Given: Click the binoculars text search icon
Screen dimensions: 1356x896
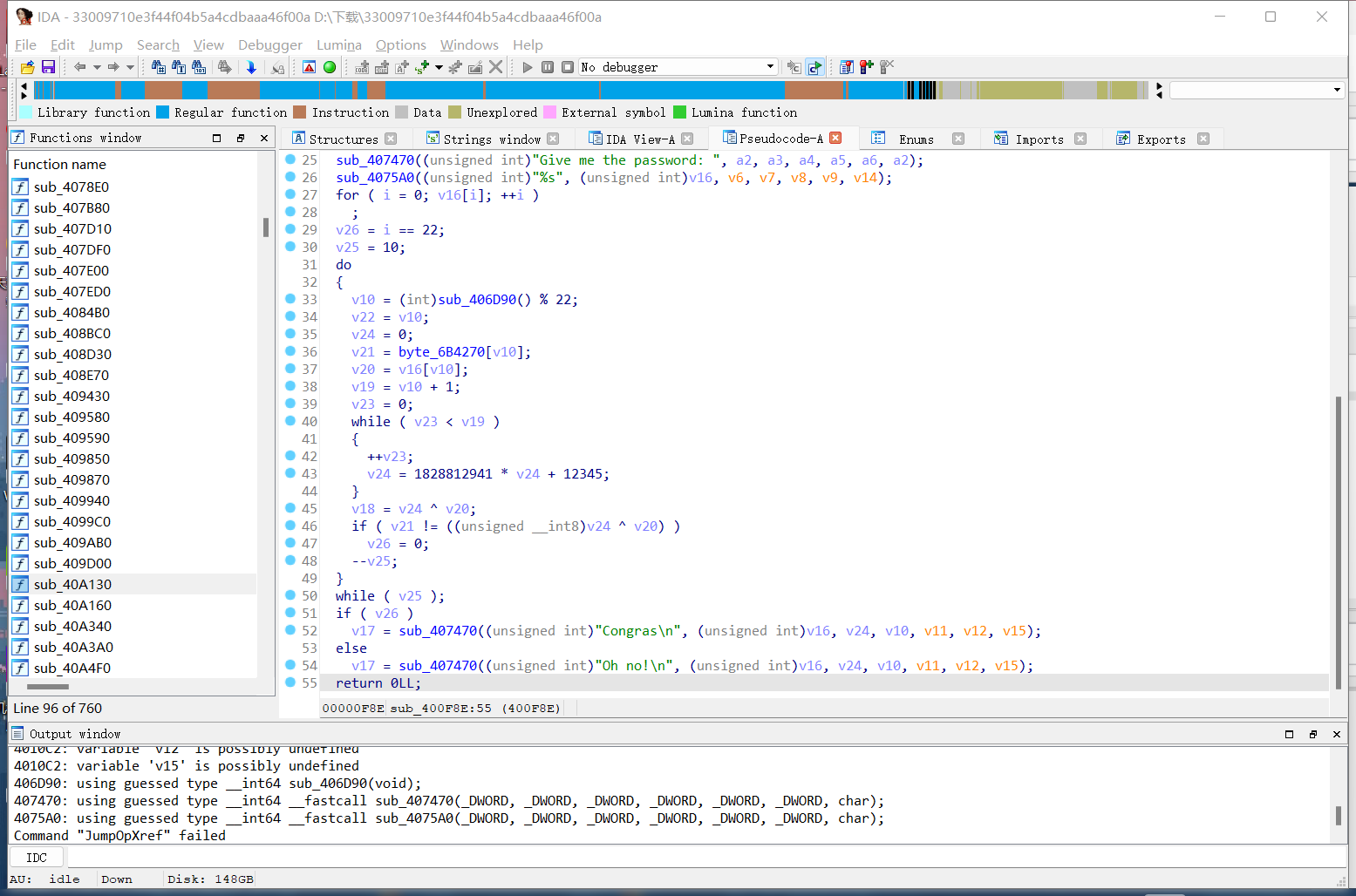Looking at the screenshot, I should pyautogui.click(x=179, y=67).
